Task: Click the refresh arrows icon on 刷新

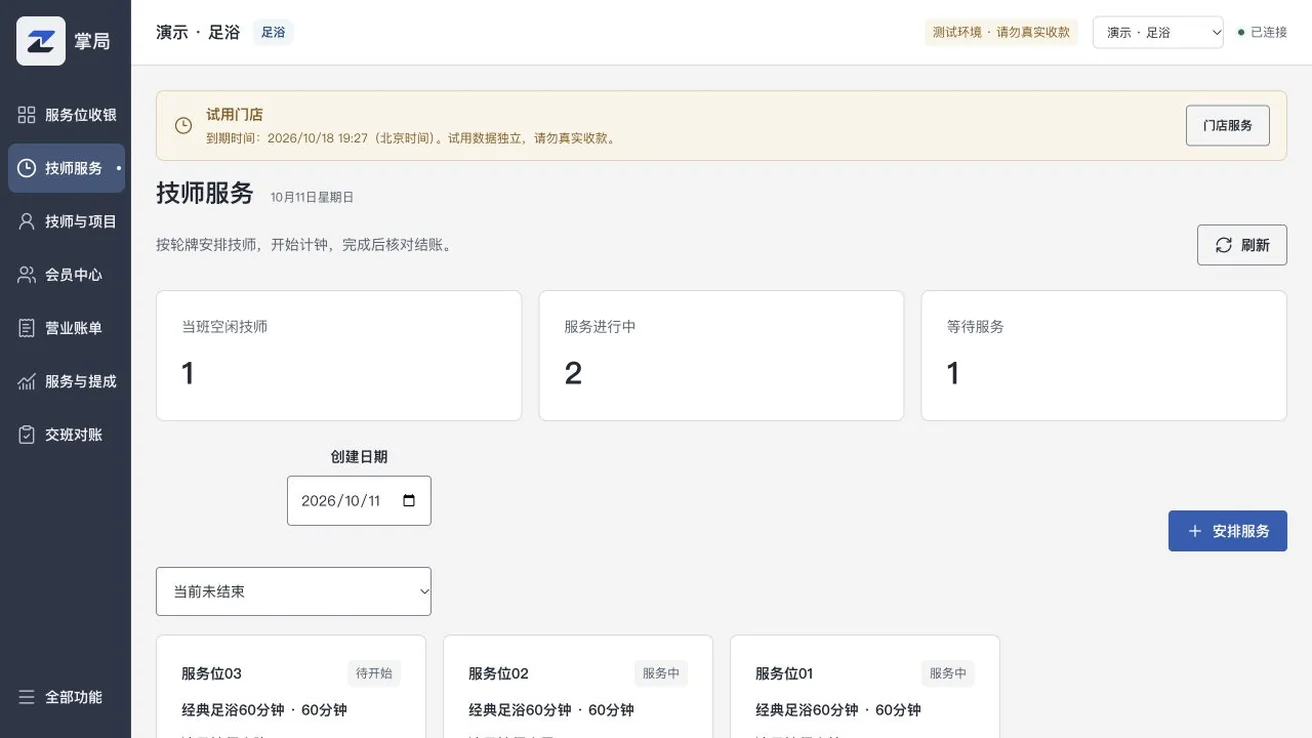Action: [1224, 245]
